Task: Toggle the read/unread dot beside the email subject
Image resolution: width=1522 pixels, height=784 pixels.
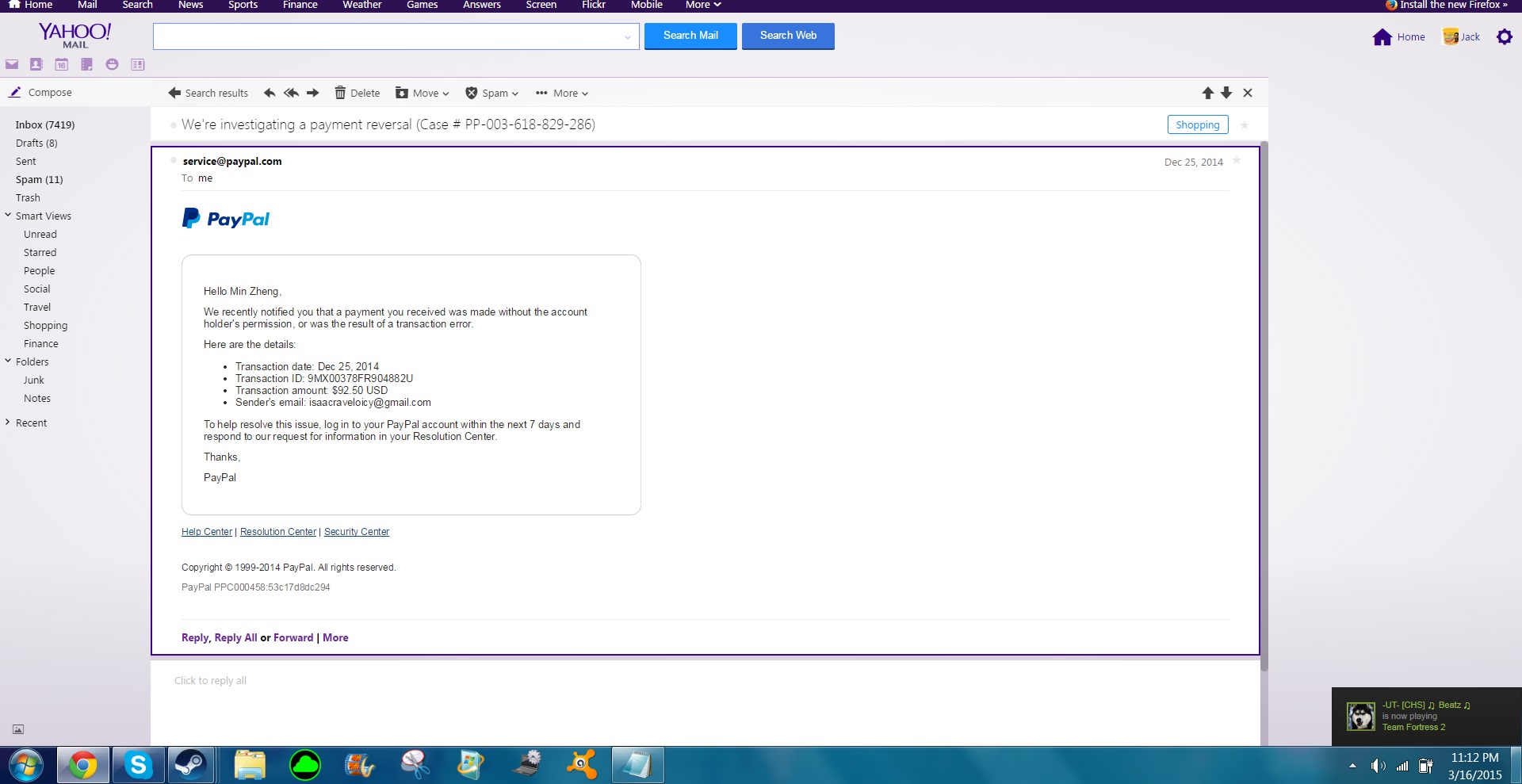Action: pyautogui.click(x=174, y=125)
